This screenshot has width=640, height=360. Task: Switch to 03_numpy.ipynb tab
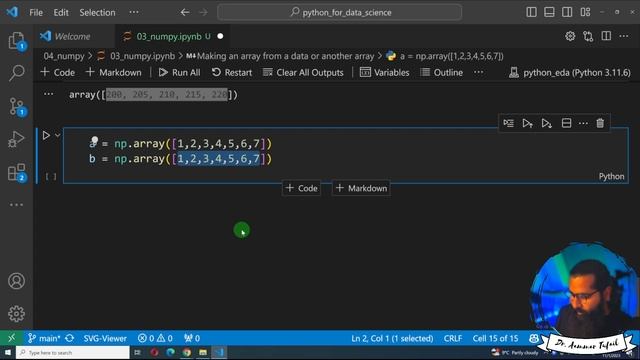click(173, 36)
